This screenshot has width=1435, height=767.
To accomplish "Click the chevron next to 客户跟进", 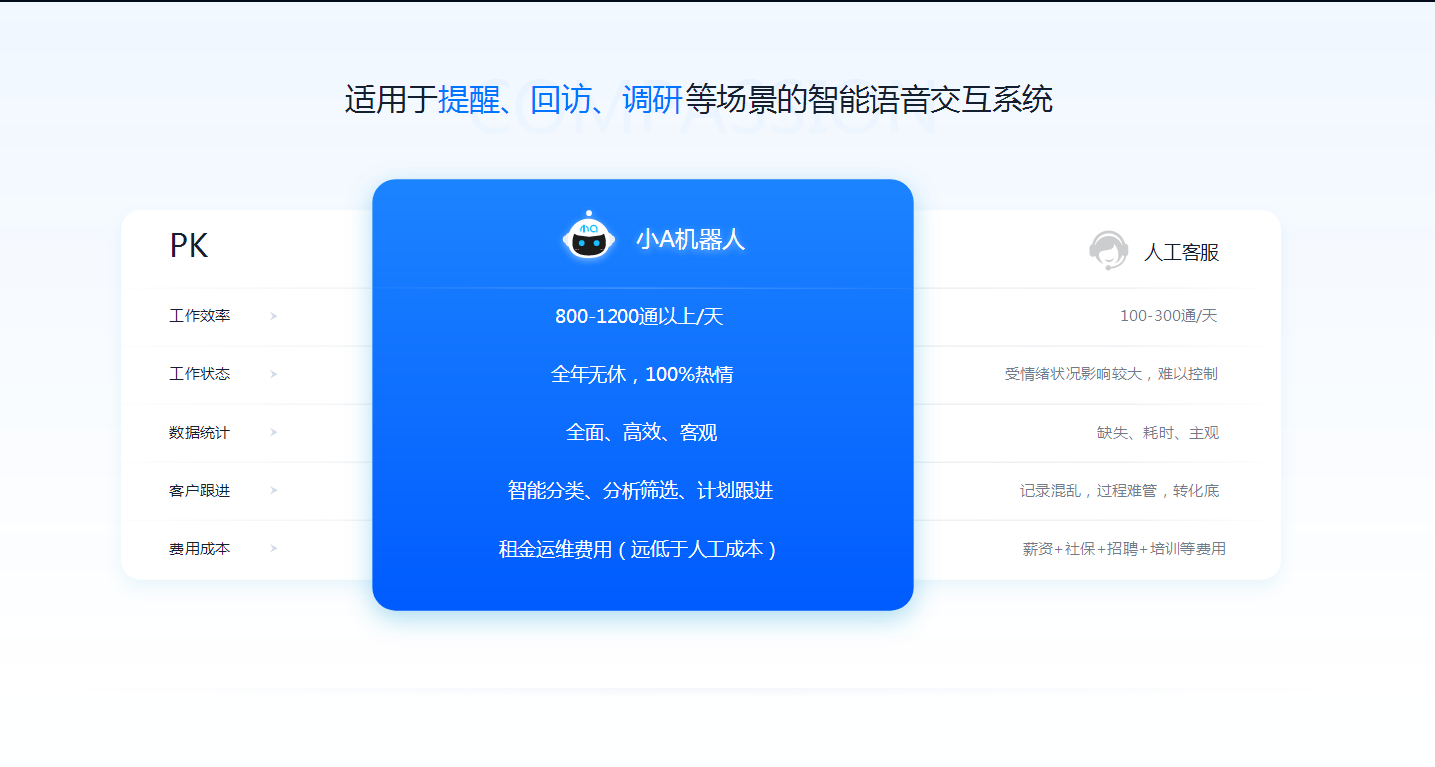I will (x=274, y=490).
